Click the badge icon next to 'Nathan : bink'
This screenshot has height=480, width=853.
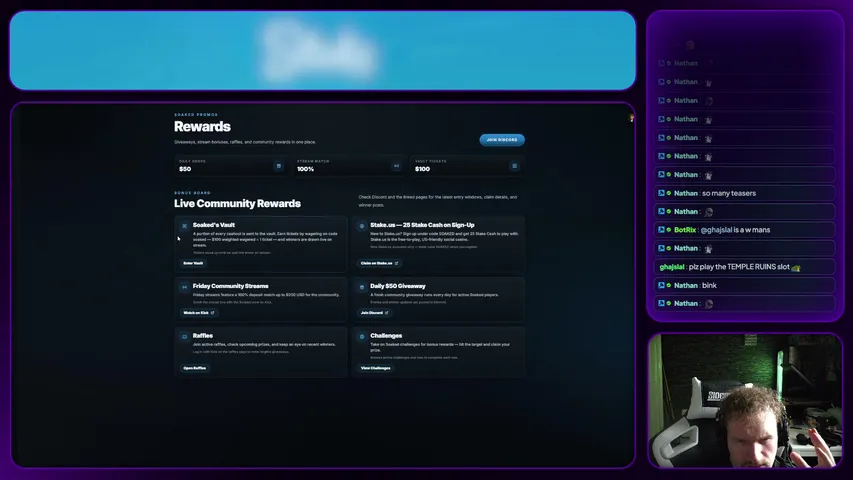click(662, 285)
